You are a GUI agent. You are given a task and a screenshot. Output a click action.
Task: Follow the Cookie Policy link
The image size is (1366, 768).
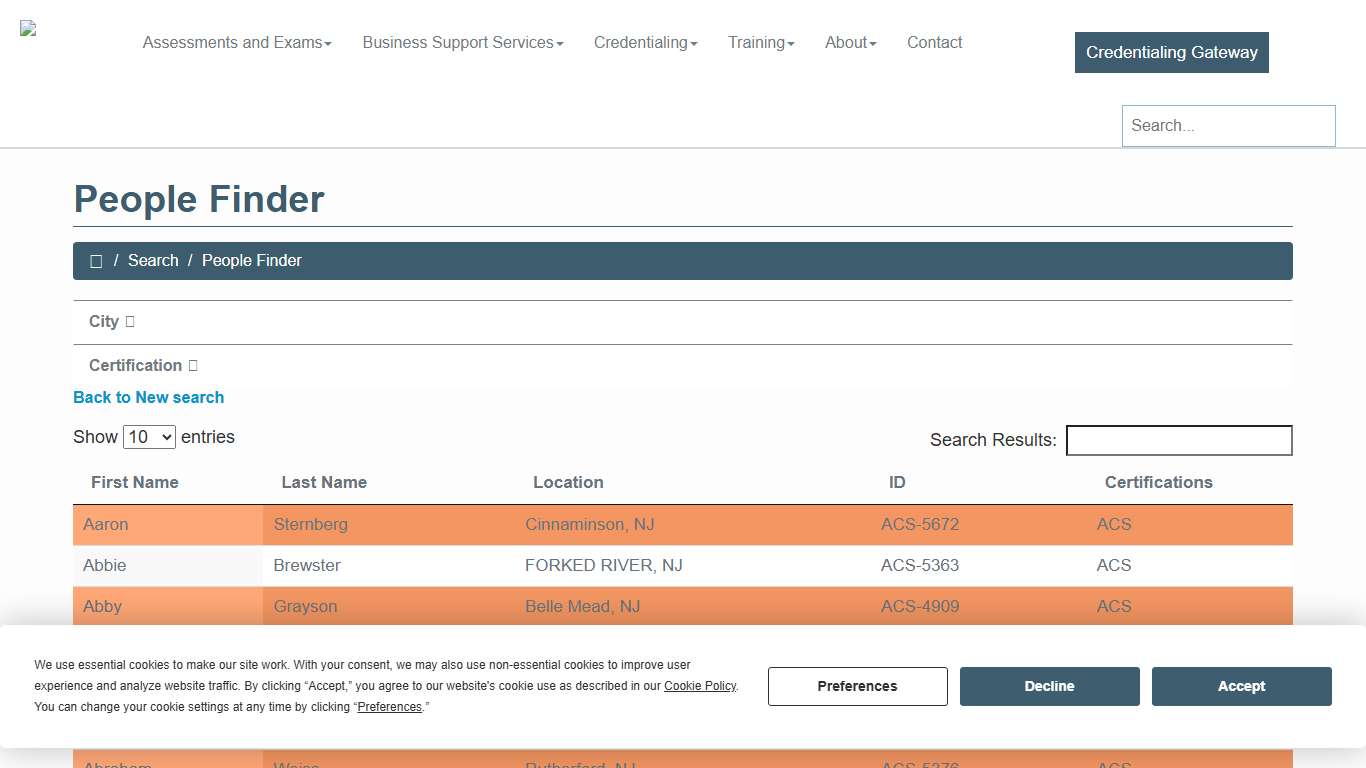pyautogui.click(x=699, y=686)
